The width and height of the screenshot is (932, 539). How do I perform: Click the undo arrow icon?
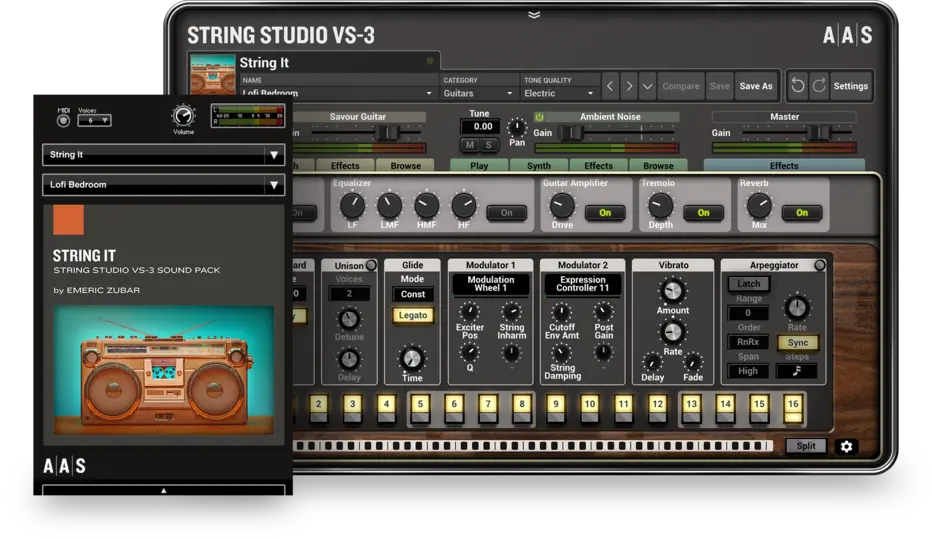[x=798, y=86]
